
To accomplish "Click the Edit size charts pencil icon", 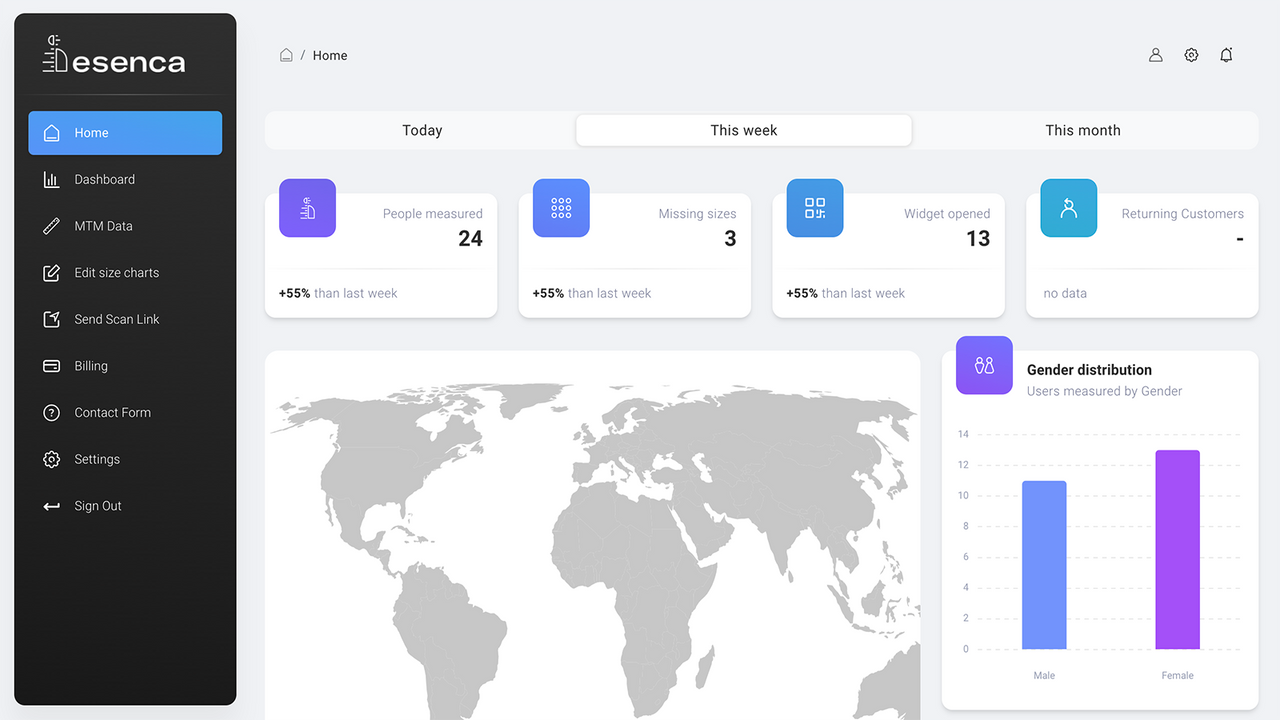I will pyautogui.click(x=52, y=273).
